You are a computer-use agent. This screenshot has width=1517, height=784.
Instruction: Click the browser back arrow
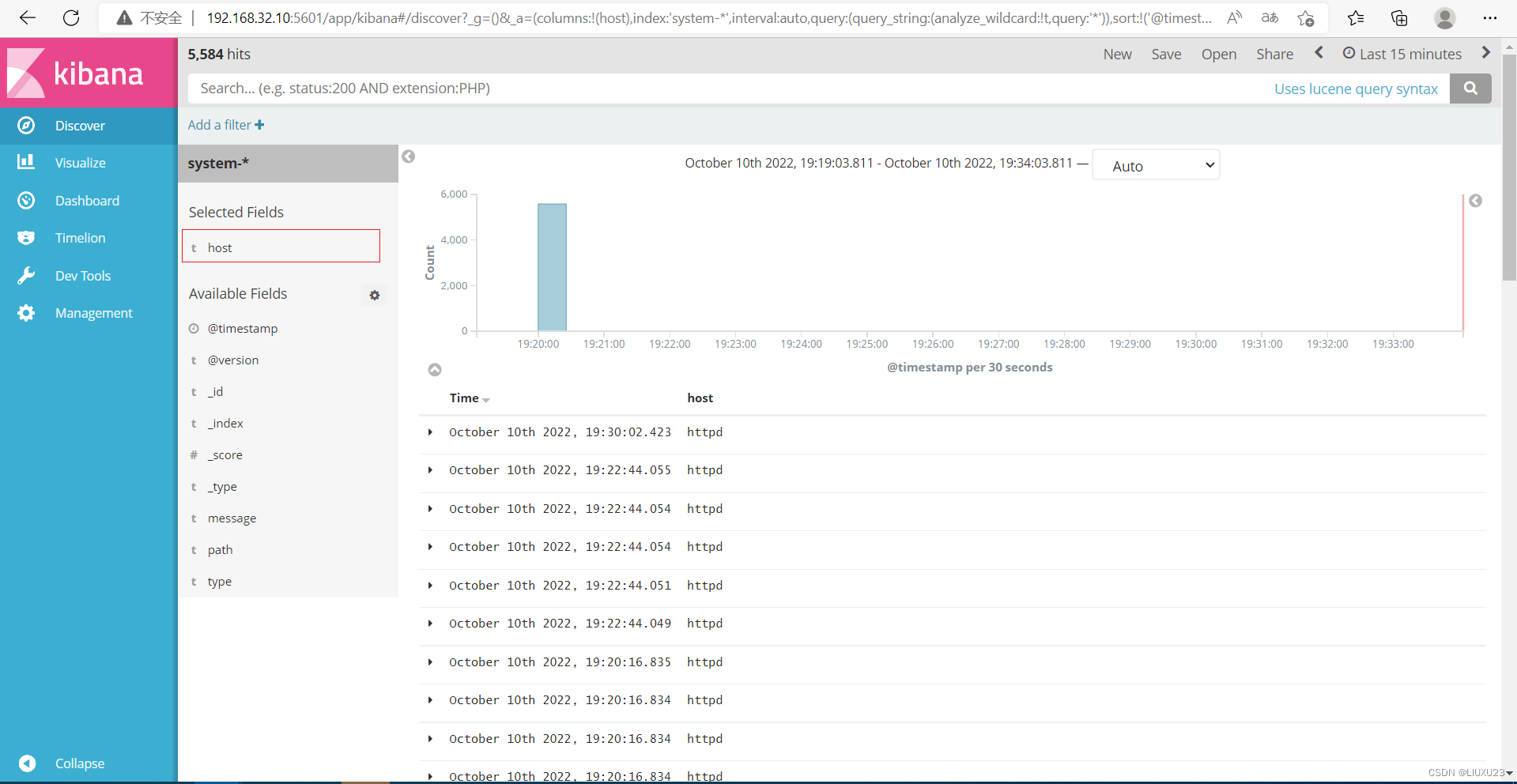[28, 17]
